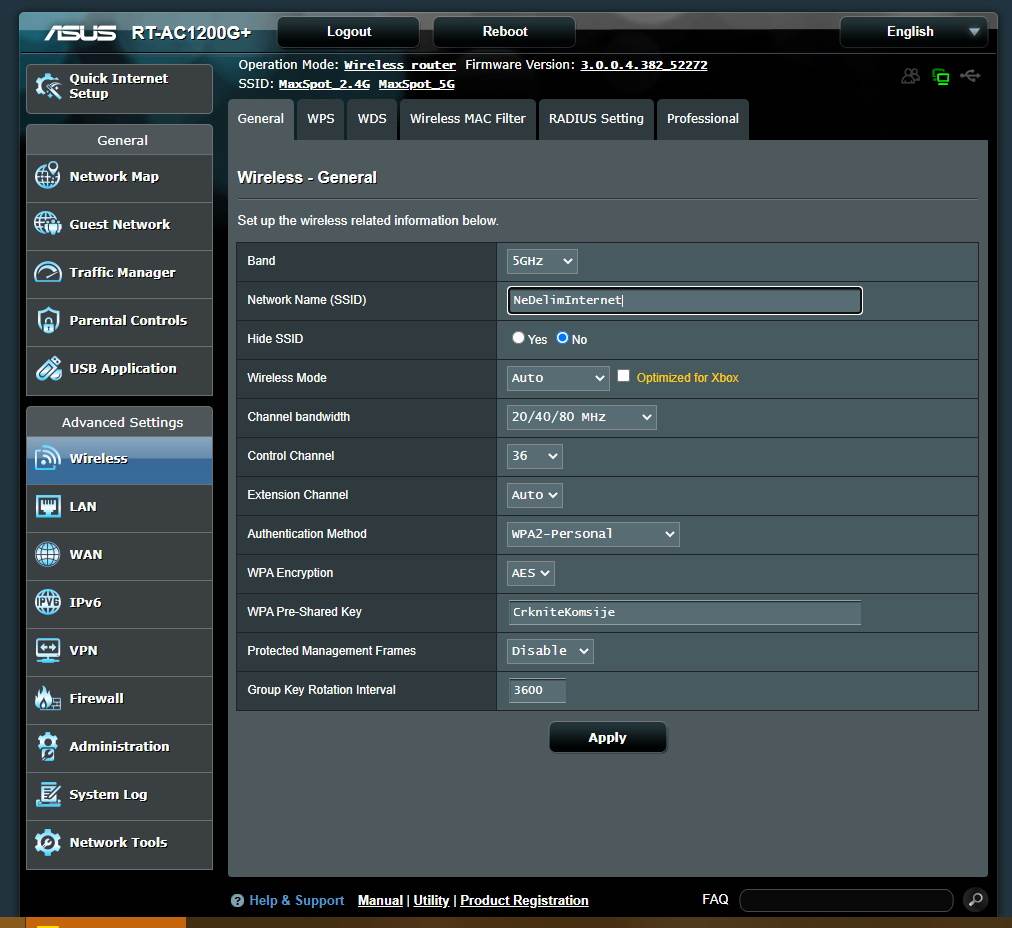1012x928 pixels.
Task: Open the Professional tab
Action: pos(702,119)
